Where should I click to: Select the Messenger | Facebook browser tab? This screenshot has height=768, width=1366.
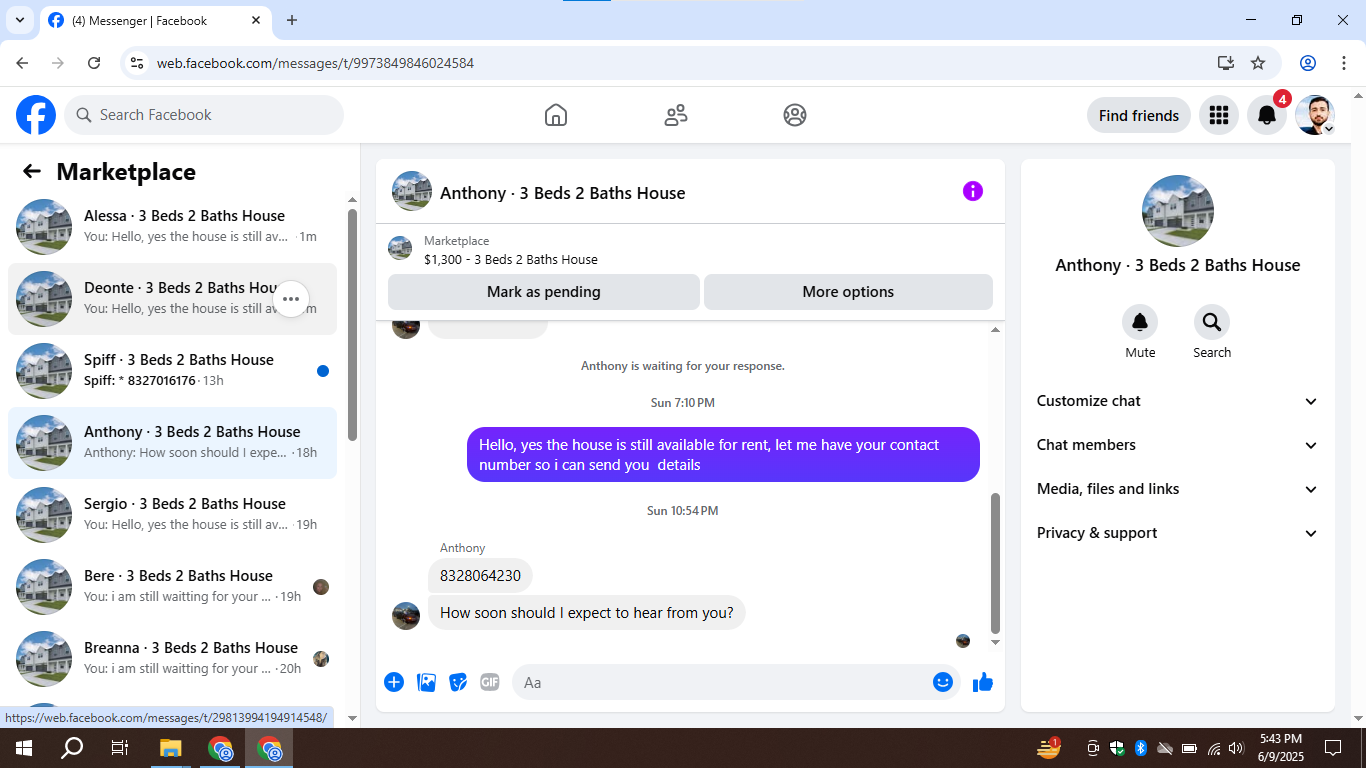(x=155, y=20)
